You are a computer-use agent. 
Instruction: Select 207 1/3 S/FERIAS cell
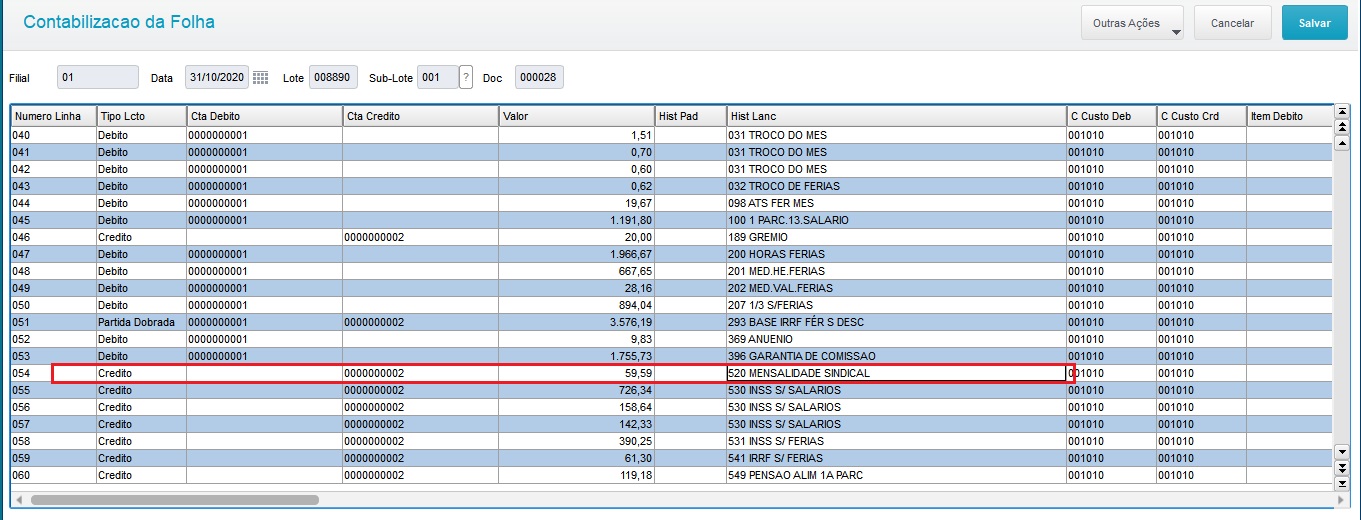(x=897, y=305)
